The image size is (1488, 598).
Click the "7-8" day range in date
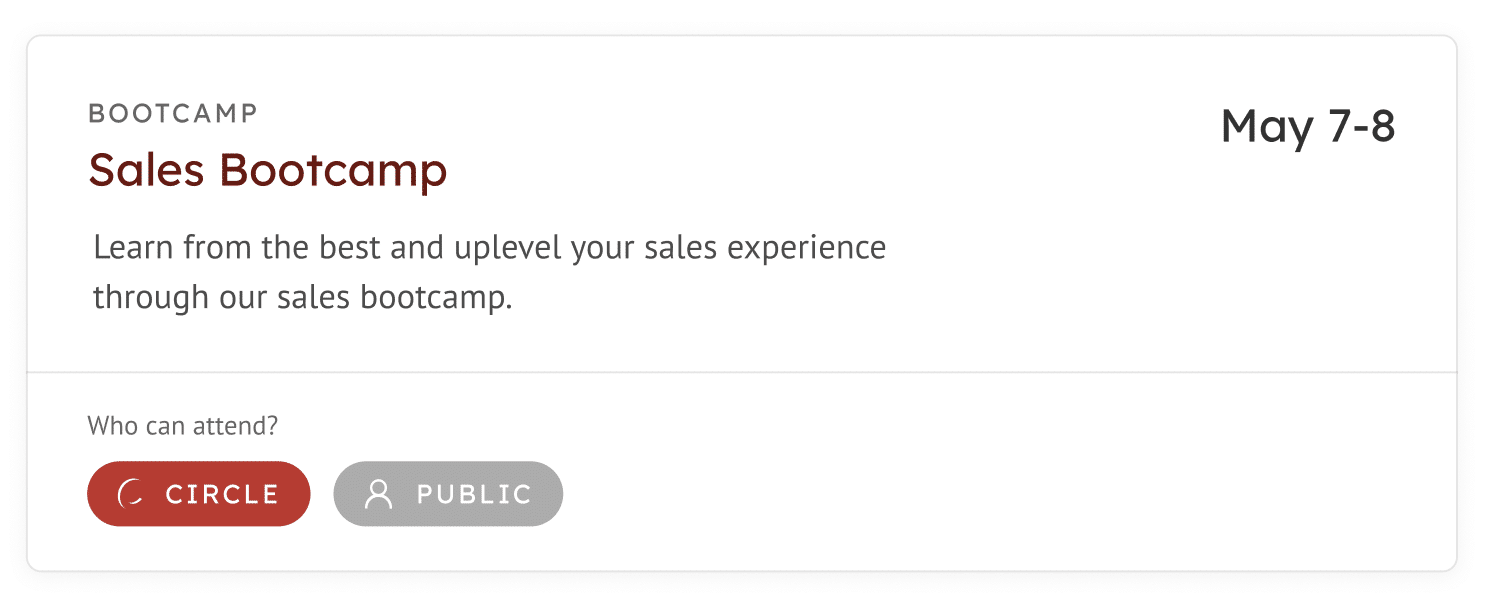click(x=1360, y=127)
